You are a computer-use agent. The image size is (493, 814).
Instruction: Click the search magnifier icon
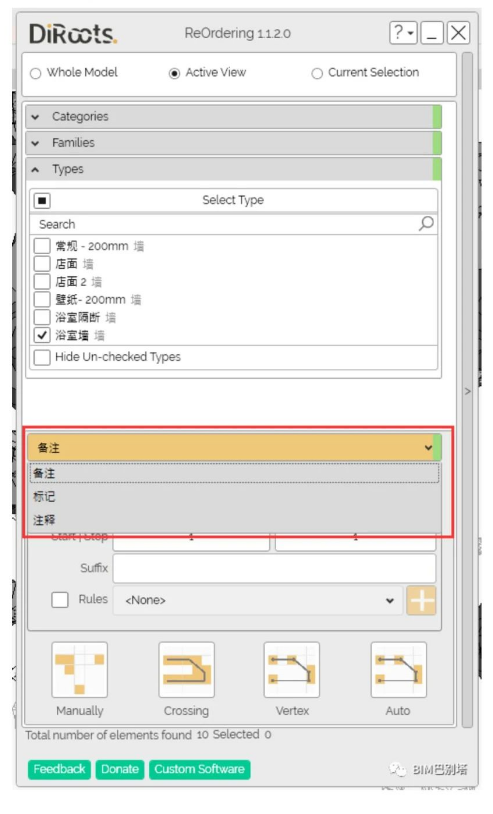point(426,224)
